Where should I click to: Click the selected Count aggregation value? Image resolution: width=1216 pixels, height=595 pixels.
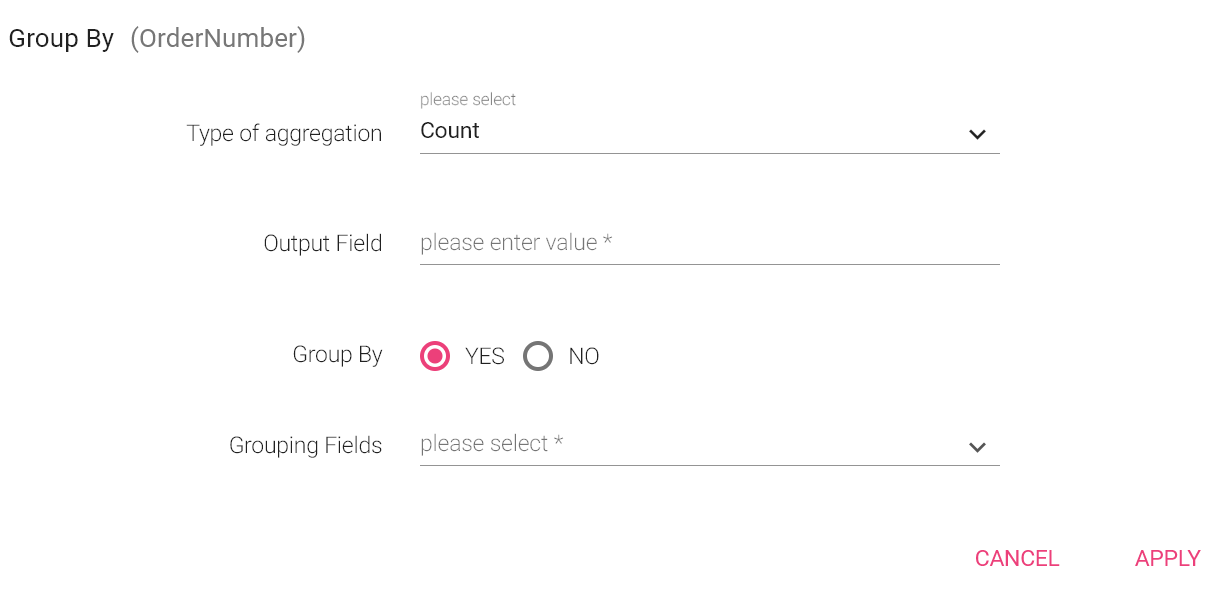450,131
